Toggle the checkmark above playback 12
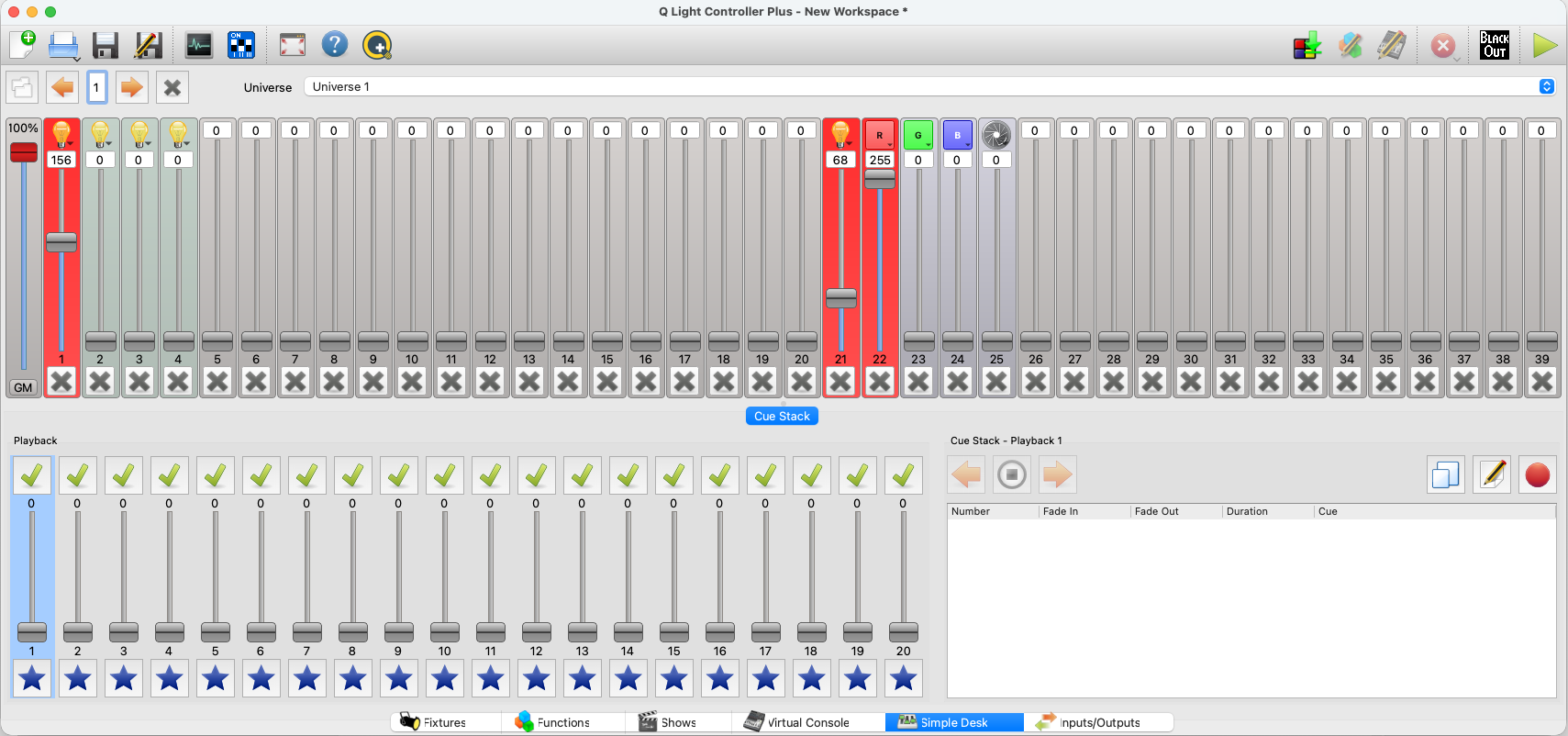The height and width of the screenshot is (736, 1568). [536, 475]
